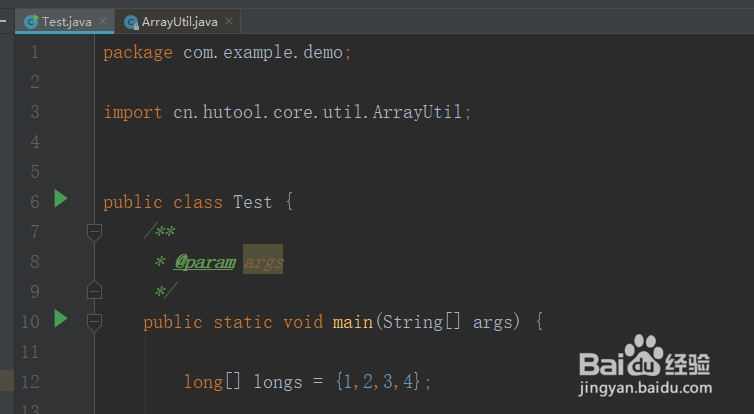Image resolution: width=754 pixels, height=414 pixels.
Task: Click the tan marker stripe beside line 12
Action: point(6,380)
